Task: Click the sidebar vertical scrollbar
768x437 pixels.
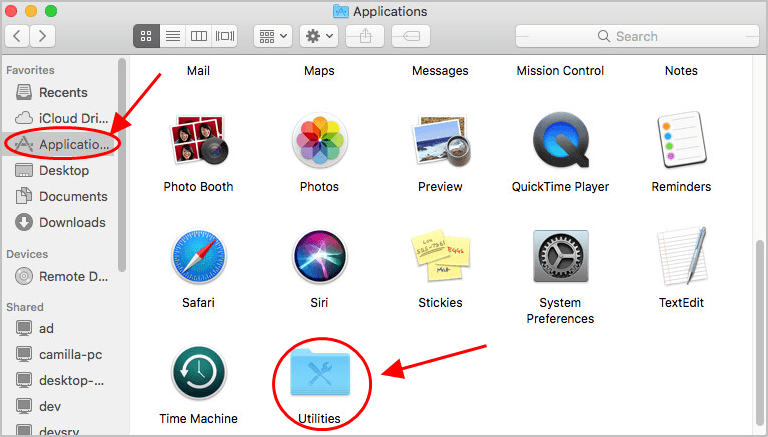Action: point(122,165)
